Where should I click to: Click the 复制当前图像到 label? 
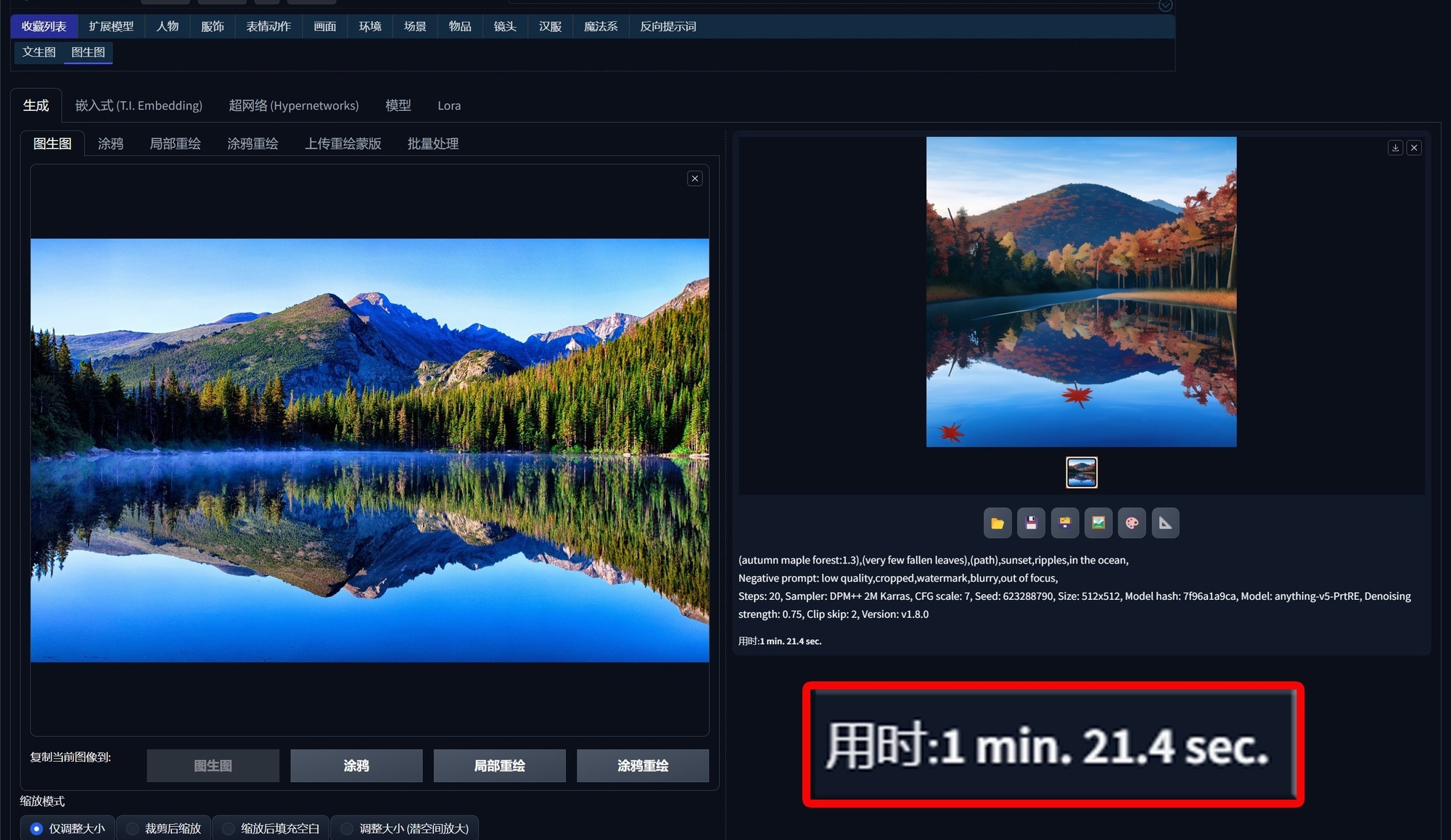[70, 757]
